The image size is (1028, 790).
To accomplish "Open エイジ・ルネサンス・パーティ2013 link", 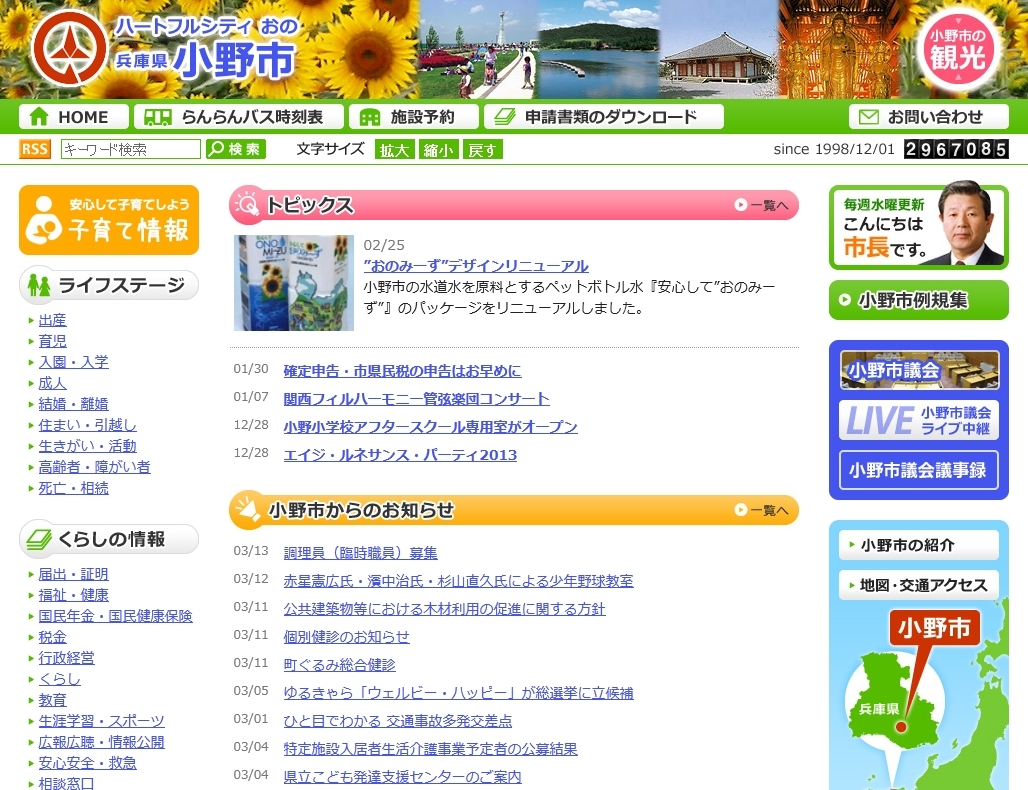I will point(400,455).
